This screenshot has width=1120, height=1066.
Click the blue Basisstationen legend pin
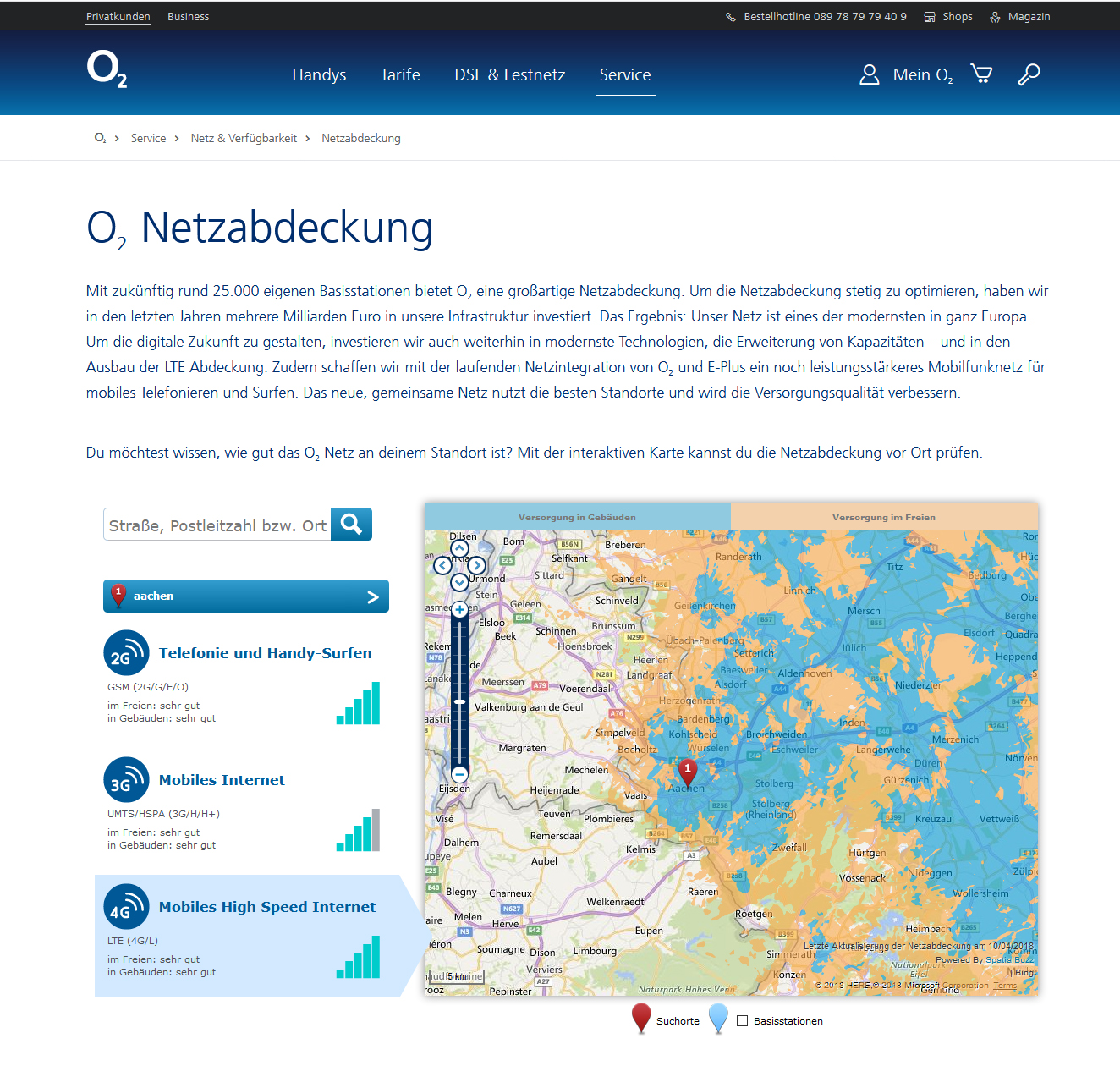click(718, 1019)
